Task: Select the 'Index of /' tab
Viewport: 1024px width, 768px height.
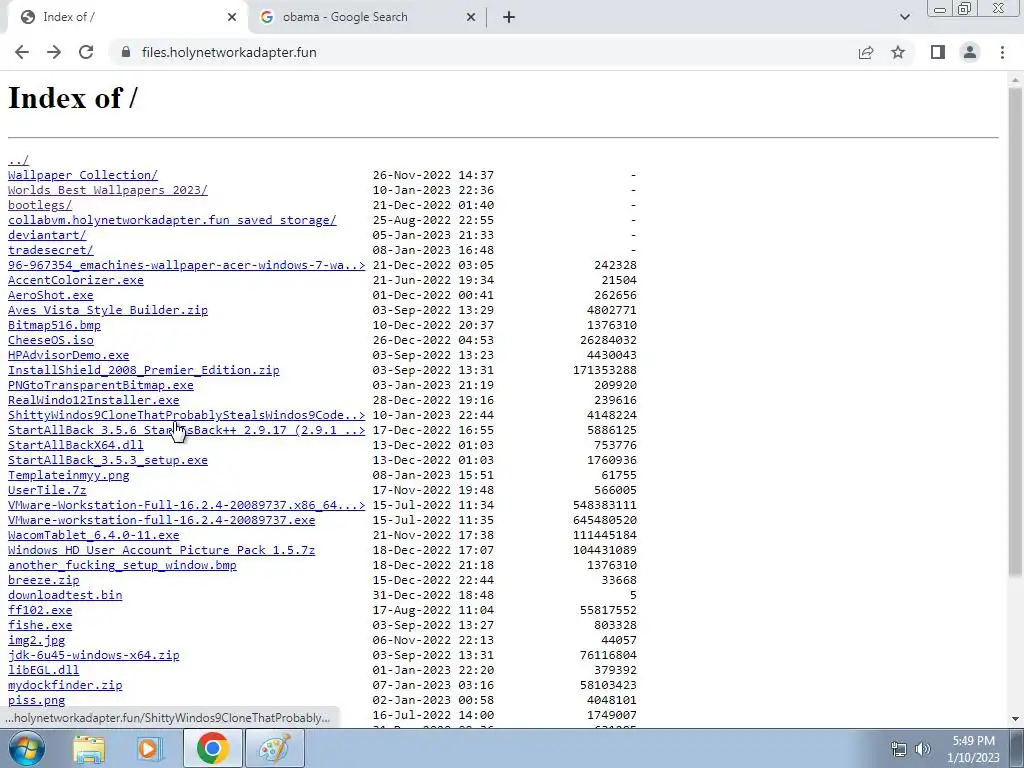Action: click(127, 17)
